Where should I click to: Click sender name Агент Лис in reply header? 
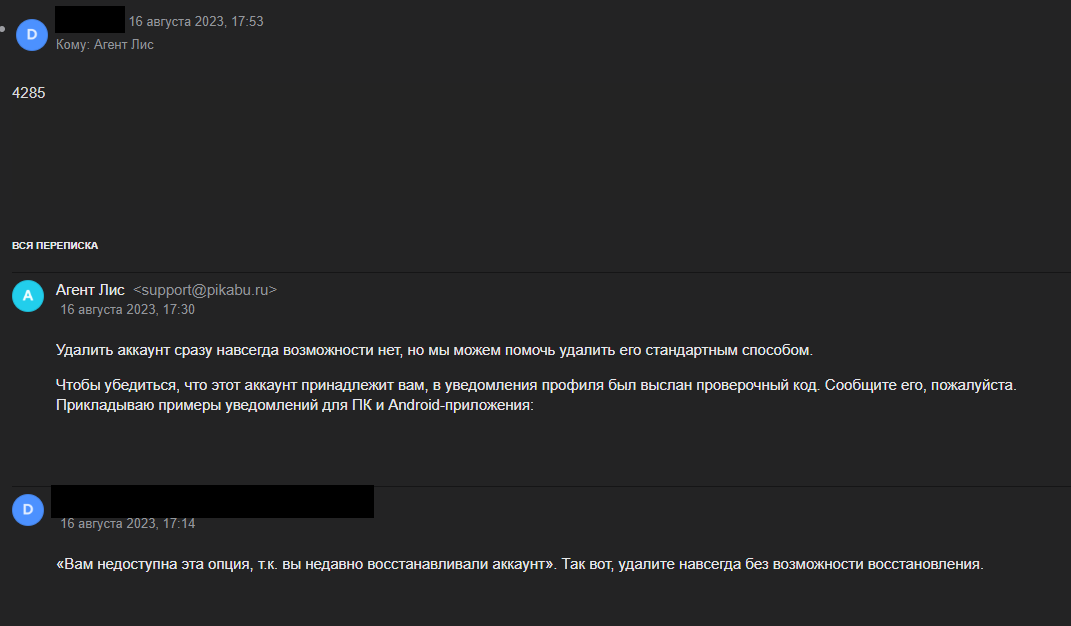(90, 290)
